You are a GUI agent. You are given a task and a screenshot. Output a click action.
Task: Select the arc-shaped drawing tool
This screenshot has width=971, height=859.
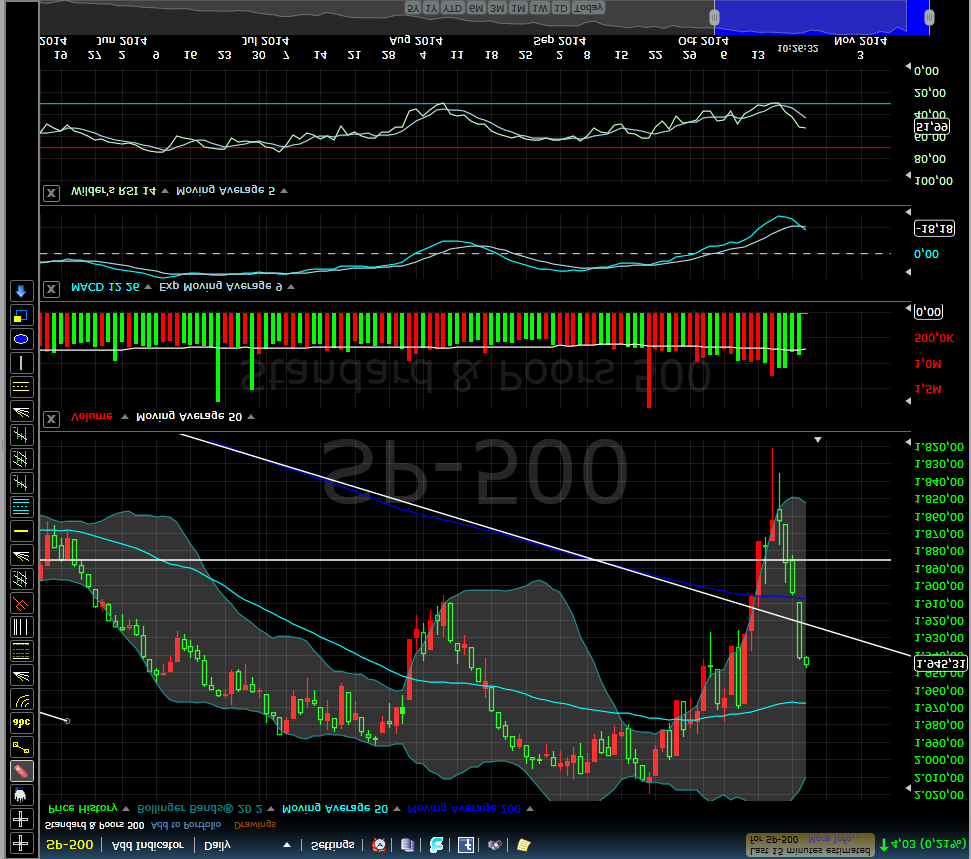(21, 699)
